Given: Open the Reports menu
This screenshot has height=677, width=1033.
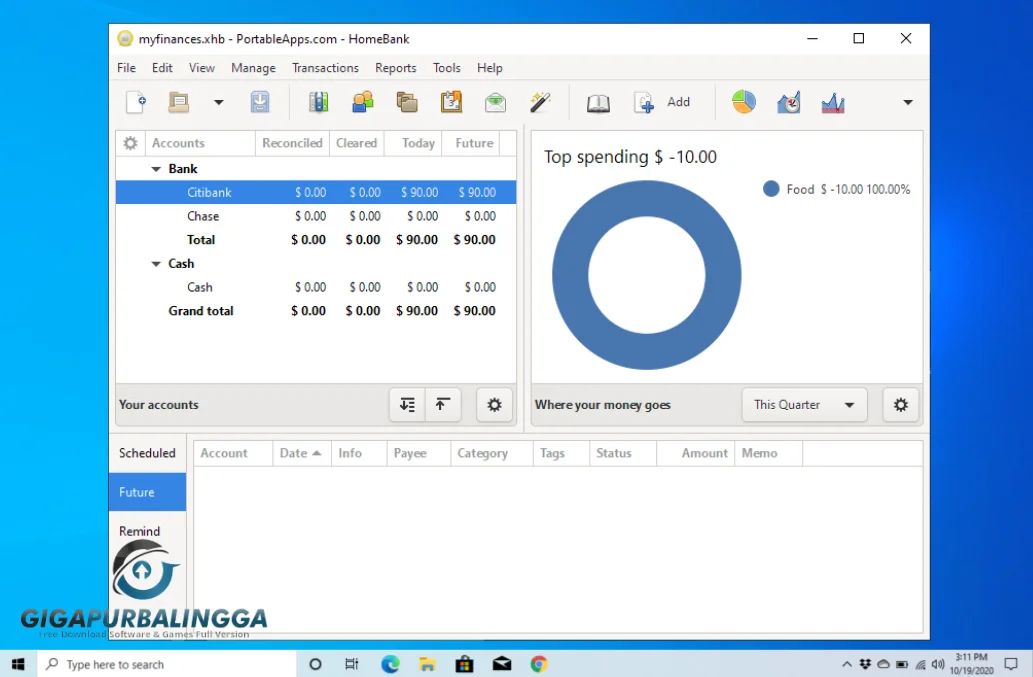Looking at the screenshot, I should click(395, 68).
